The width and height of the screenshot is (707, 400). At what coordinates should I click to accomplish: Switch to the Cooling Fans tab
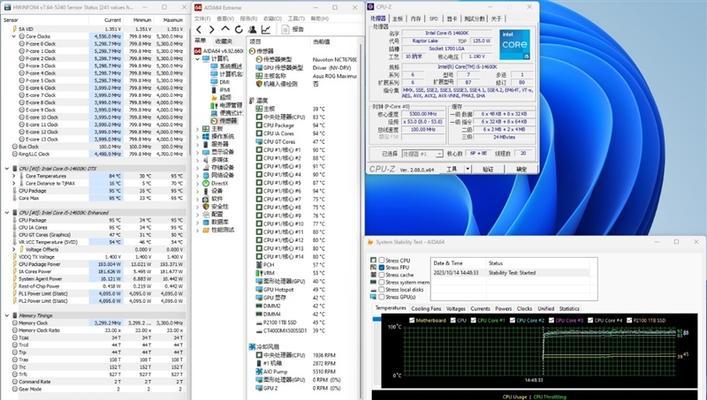[x=426, y=309]
